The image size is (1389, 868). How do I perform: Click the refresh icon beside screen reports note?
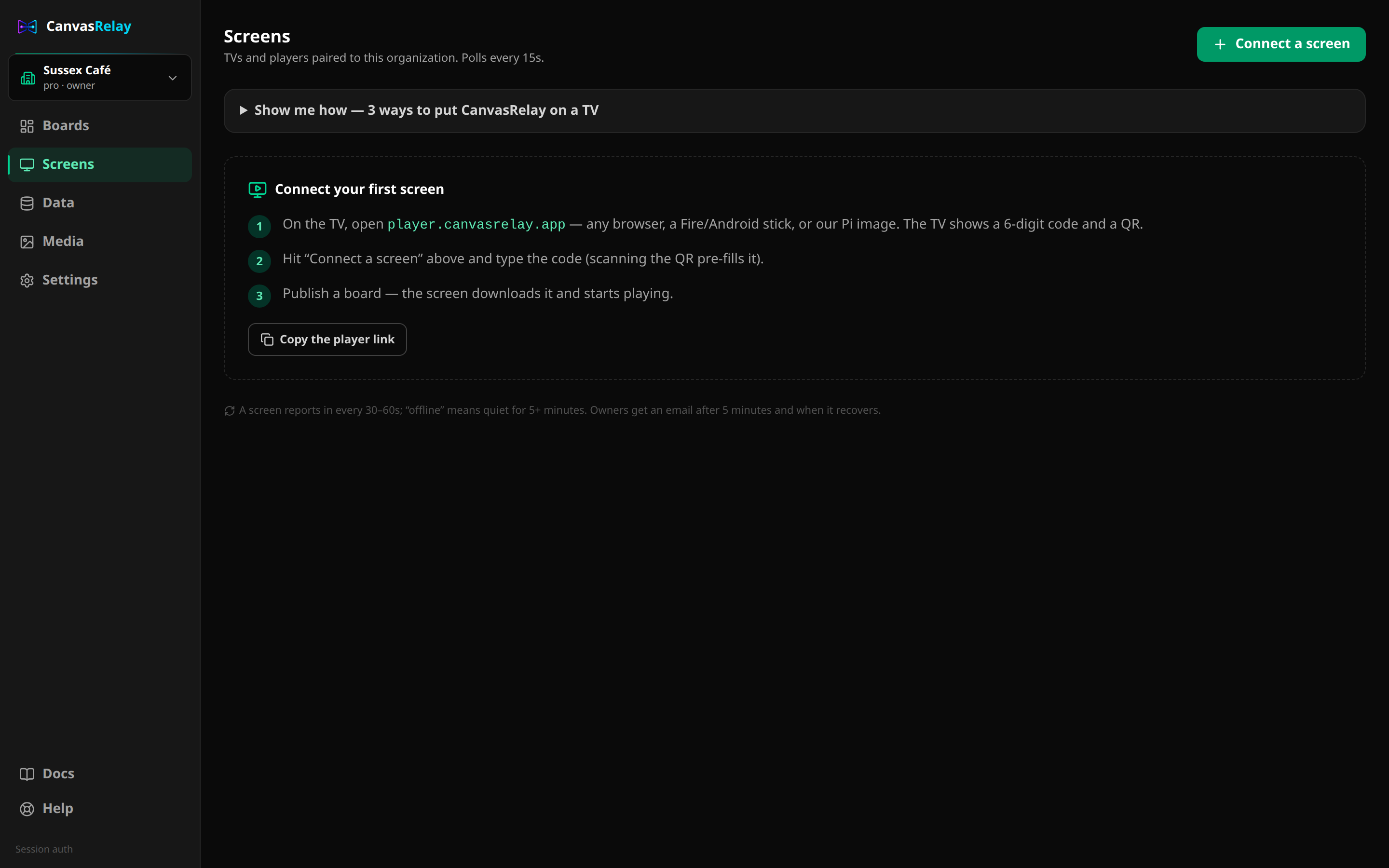coord(230,411)
